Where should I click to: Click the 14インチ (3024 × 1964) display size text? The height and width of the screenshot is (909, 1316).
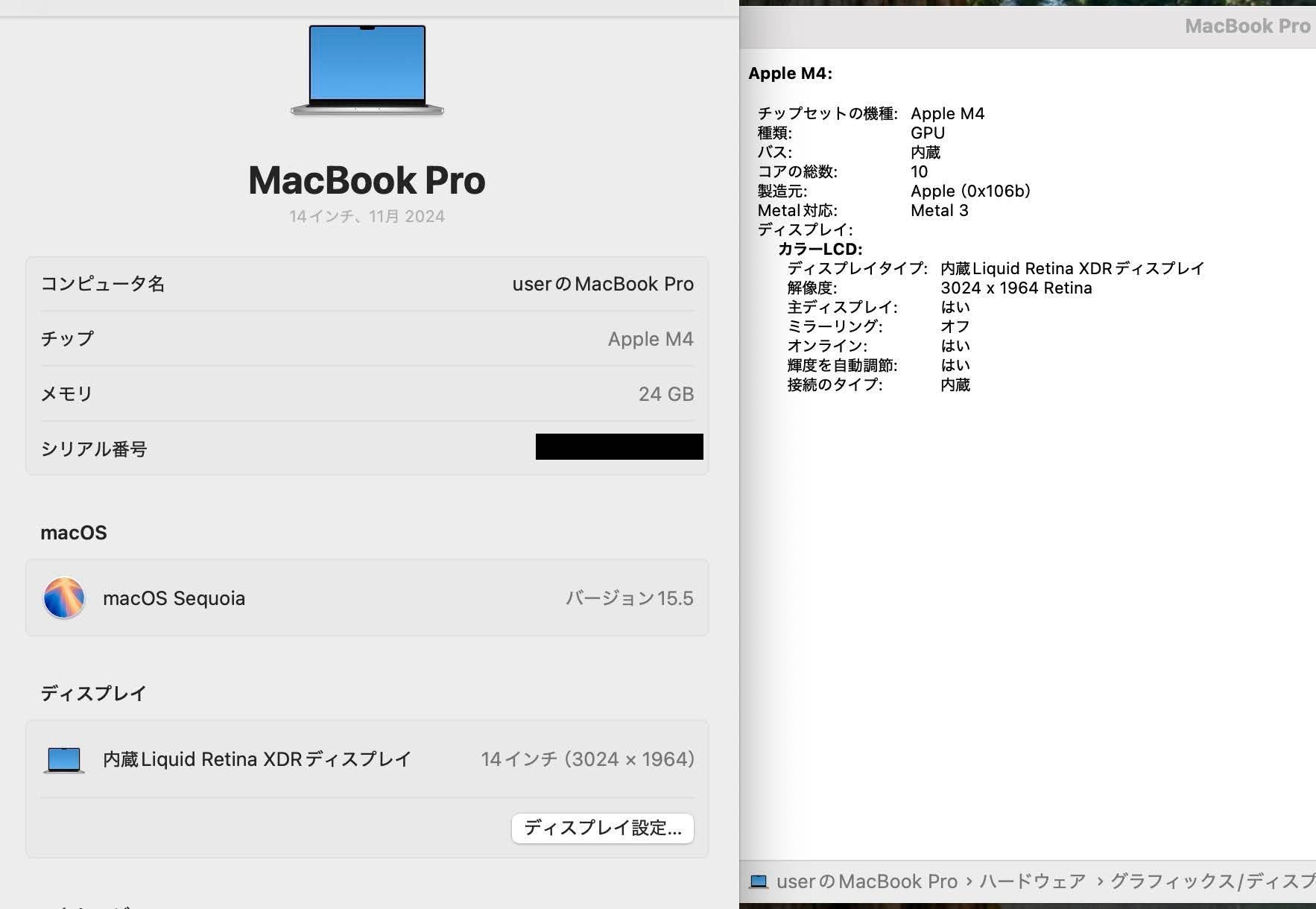587,759
